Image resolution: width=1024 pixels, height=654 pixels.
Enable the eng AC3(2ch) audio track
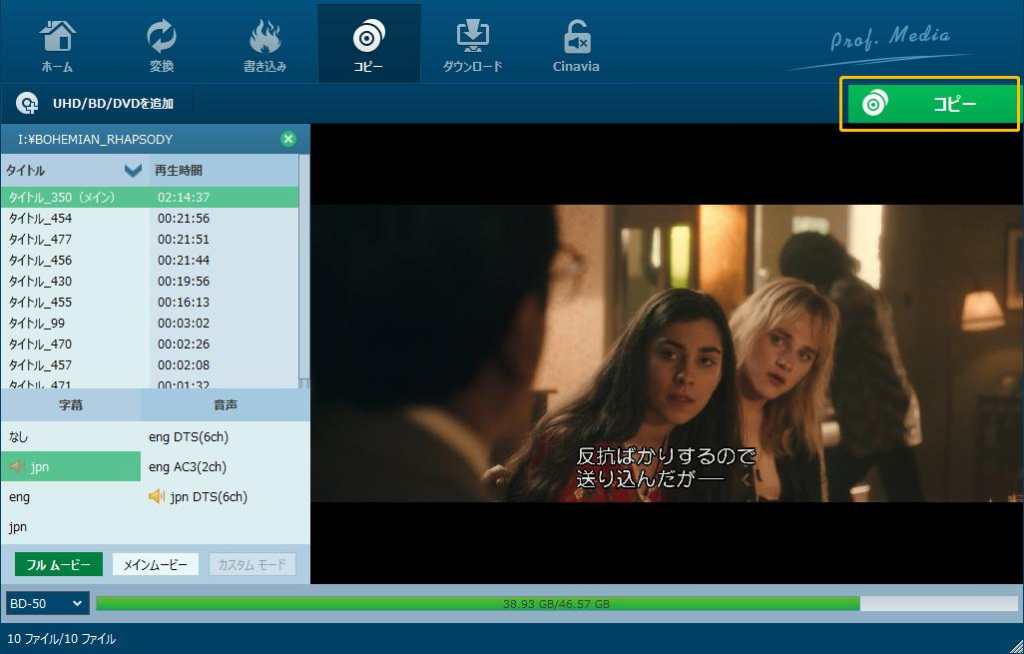click(190, 466)
